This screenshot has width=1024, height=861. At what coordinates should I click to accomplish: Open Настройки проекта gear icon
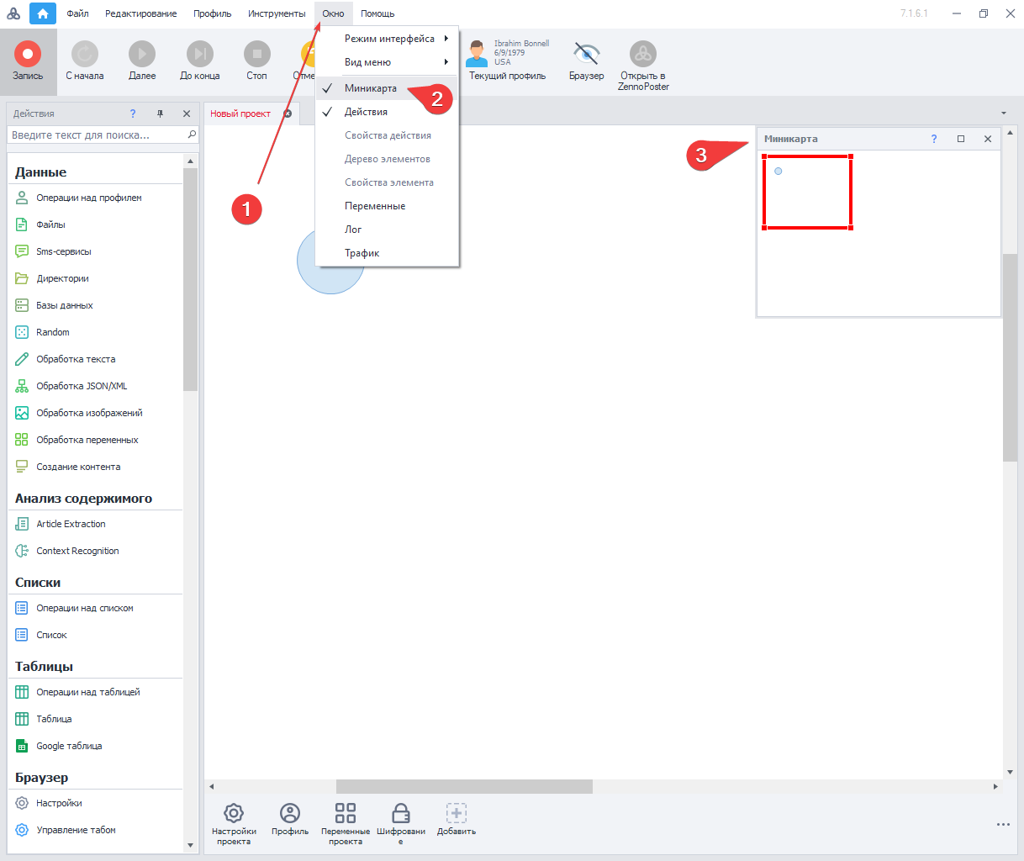point(233,812)
